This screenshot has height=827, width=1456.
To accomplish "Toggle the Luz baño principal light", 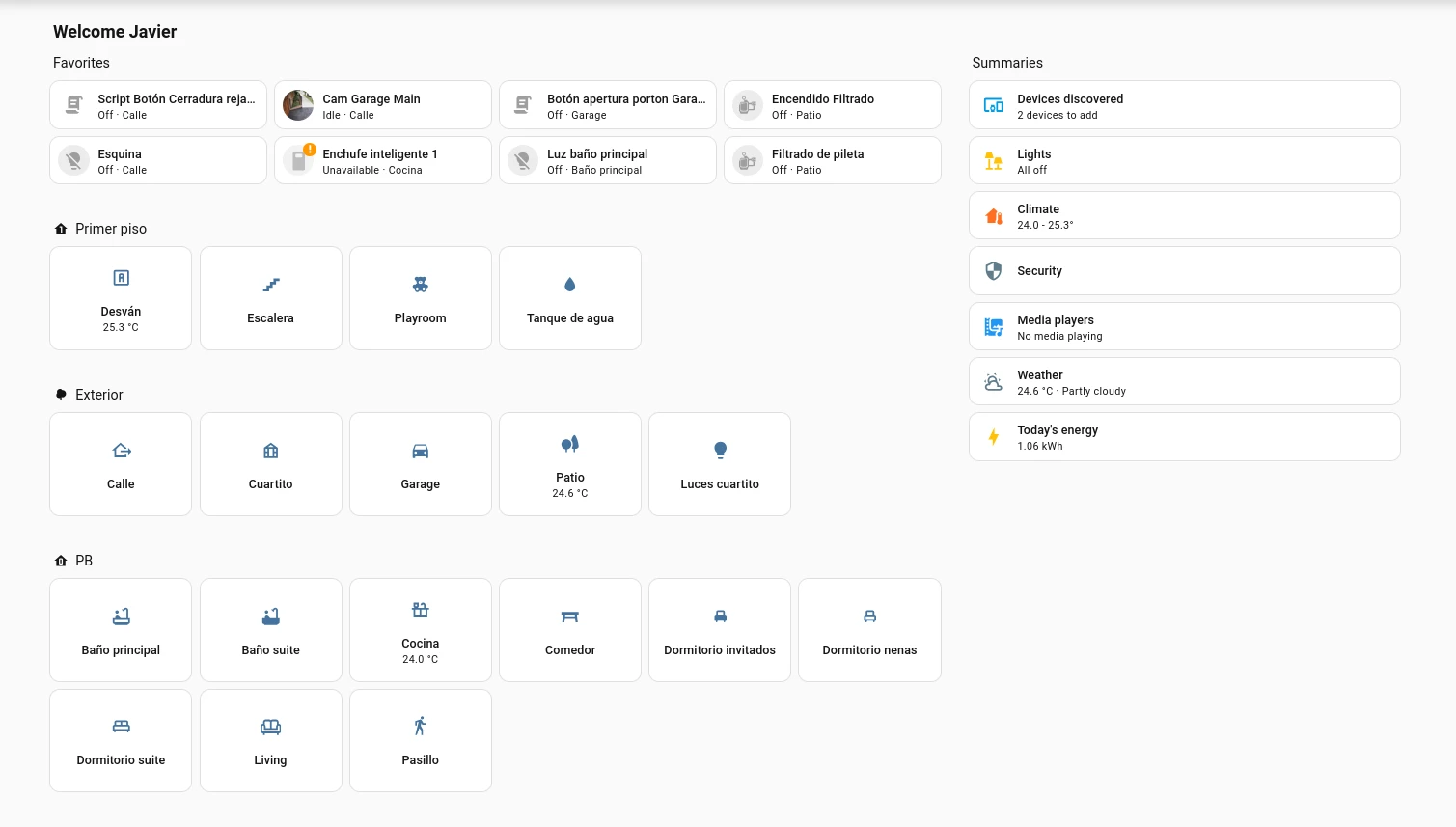I will click(x=522, y=159).
